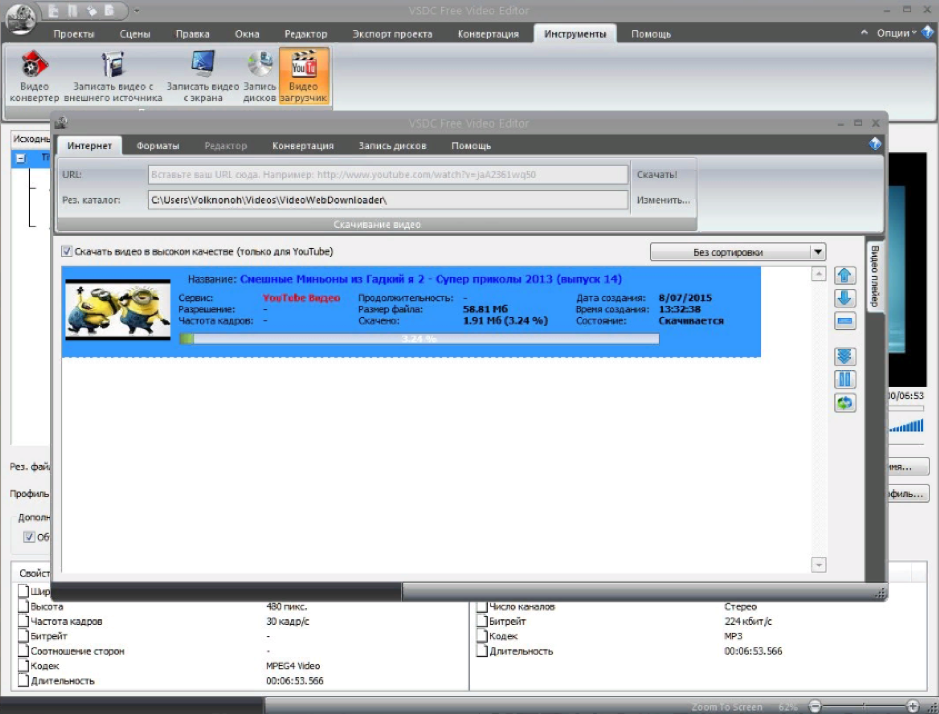This screenshot has height=714, width=939.
Task: Click the volume level bars in player
Action: point(906,426)
